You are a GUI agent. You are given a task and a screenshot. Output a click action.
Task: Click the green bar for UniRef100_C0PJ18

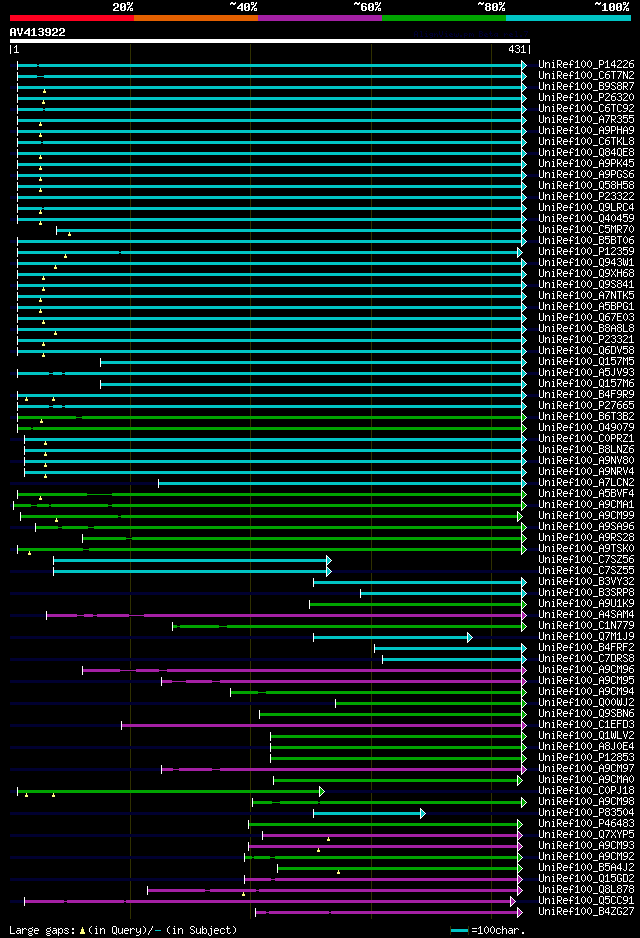171,791
